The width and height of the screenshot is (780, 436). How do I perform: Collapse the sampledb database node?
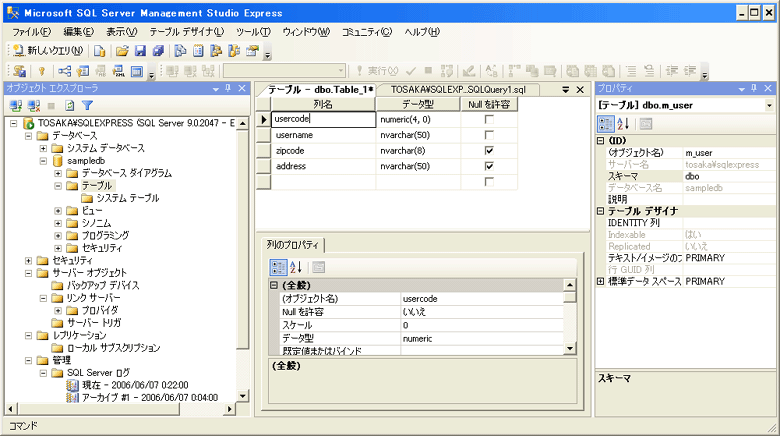[x=43, y=161]
